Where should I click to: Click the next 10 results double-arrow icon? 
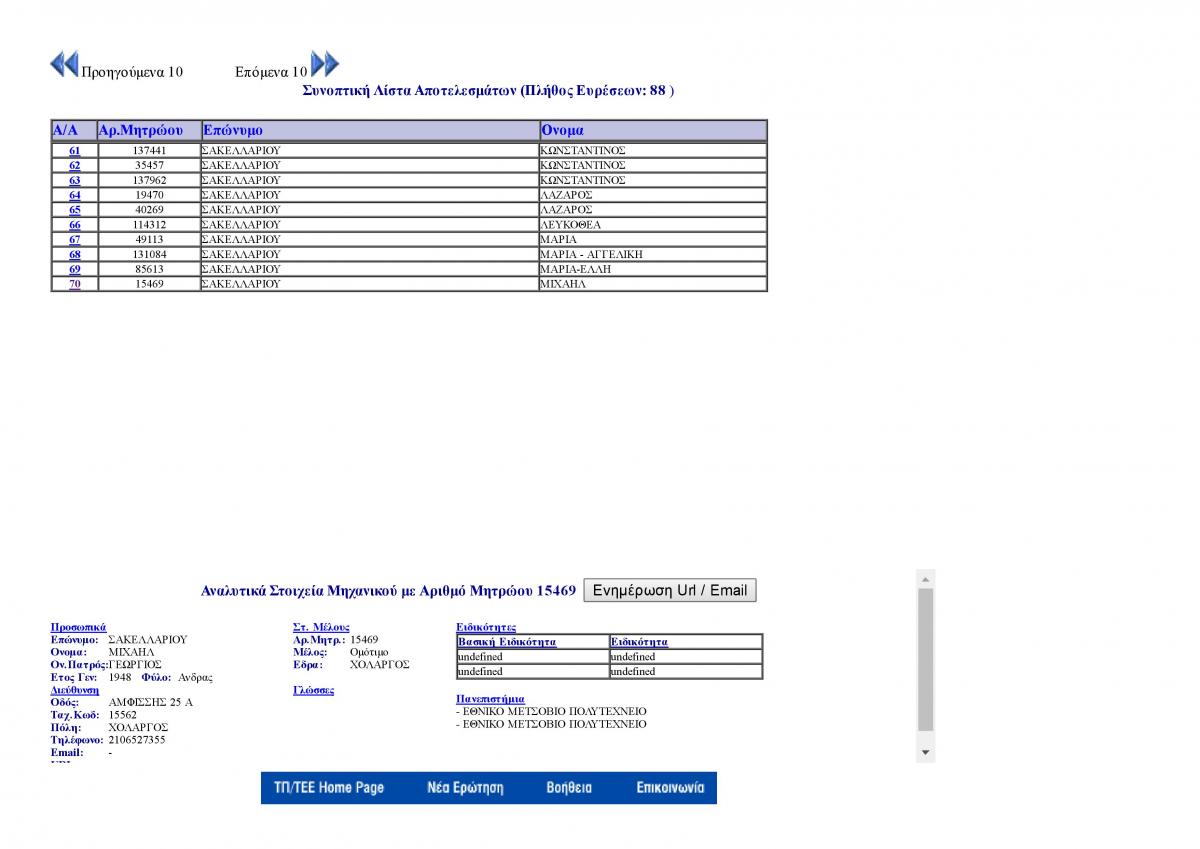point(325,64)
